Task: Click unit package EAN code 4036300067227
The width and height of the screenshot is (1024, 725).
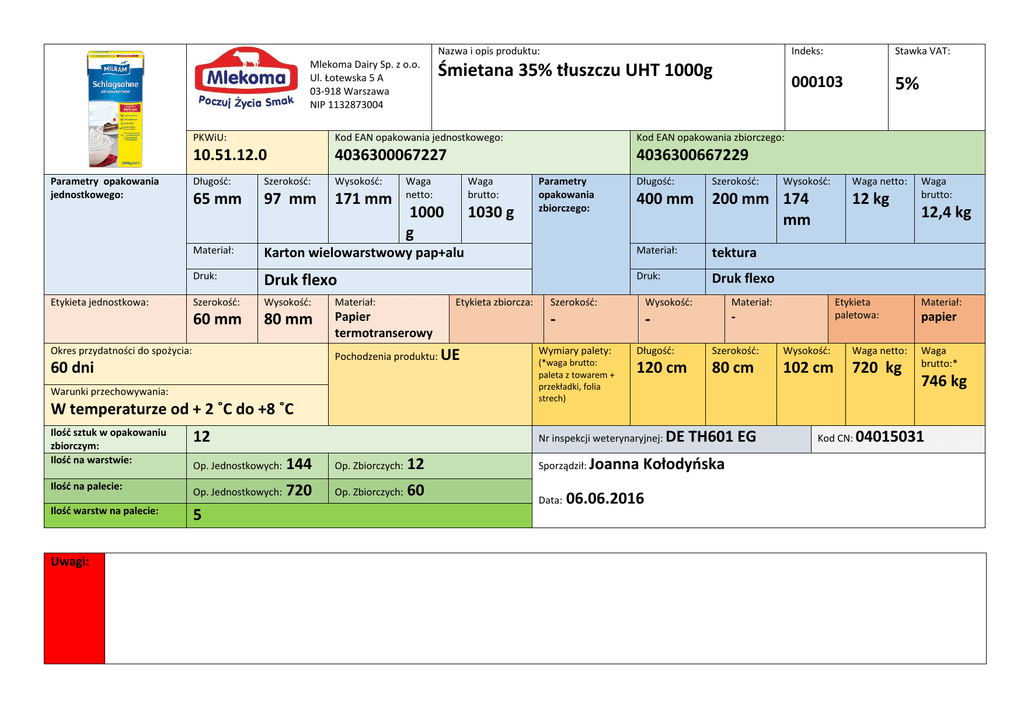Action: [391, 155]
